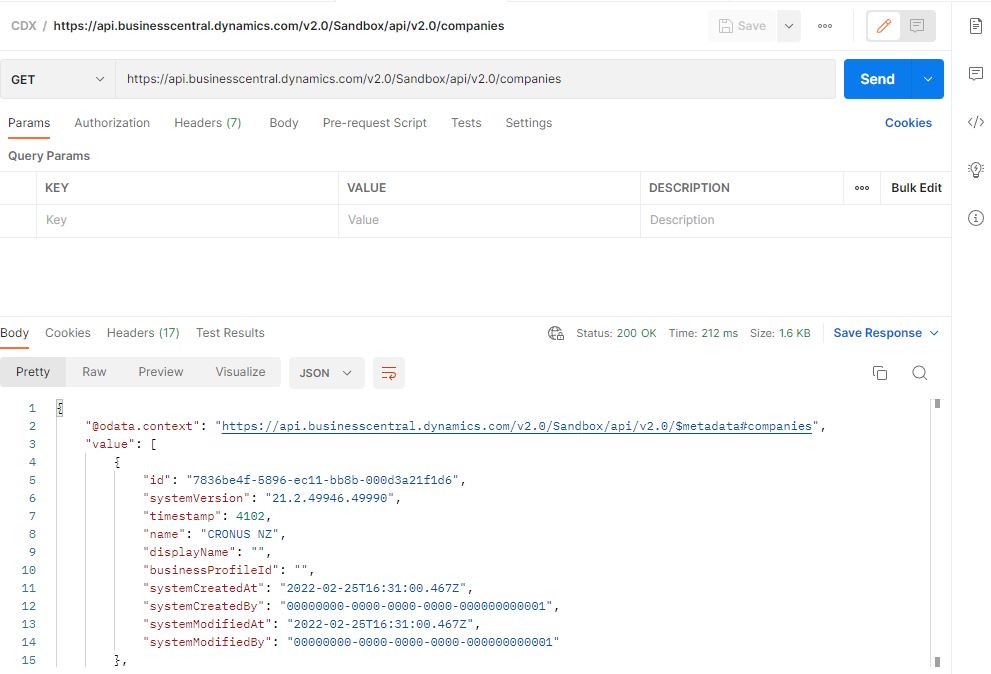The width and height of the screenshot is (991, 674).
Task: Open the Headers (7) request tab
Action: [208, 123]
